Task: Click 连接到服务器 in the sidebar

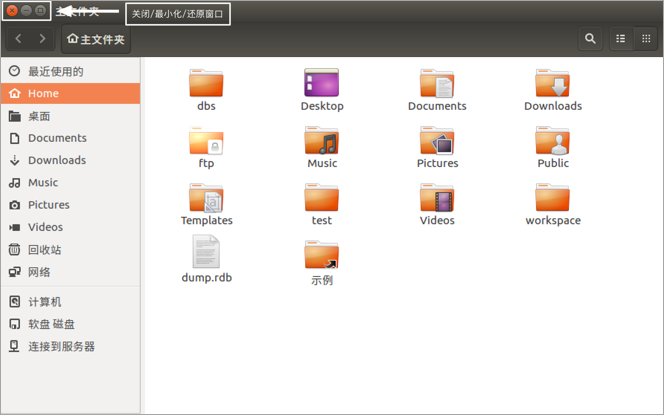Action: point(61,347)
